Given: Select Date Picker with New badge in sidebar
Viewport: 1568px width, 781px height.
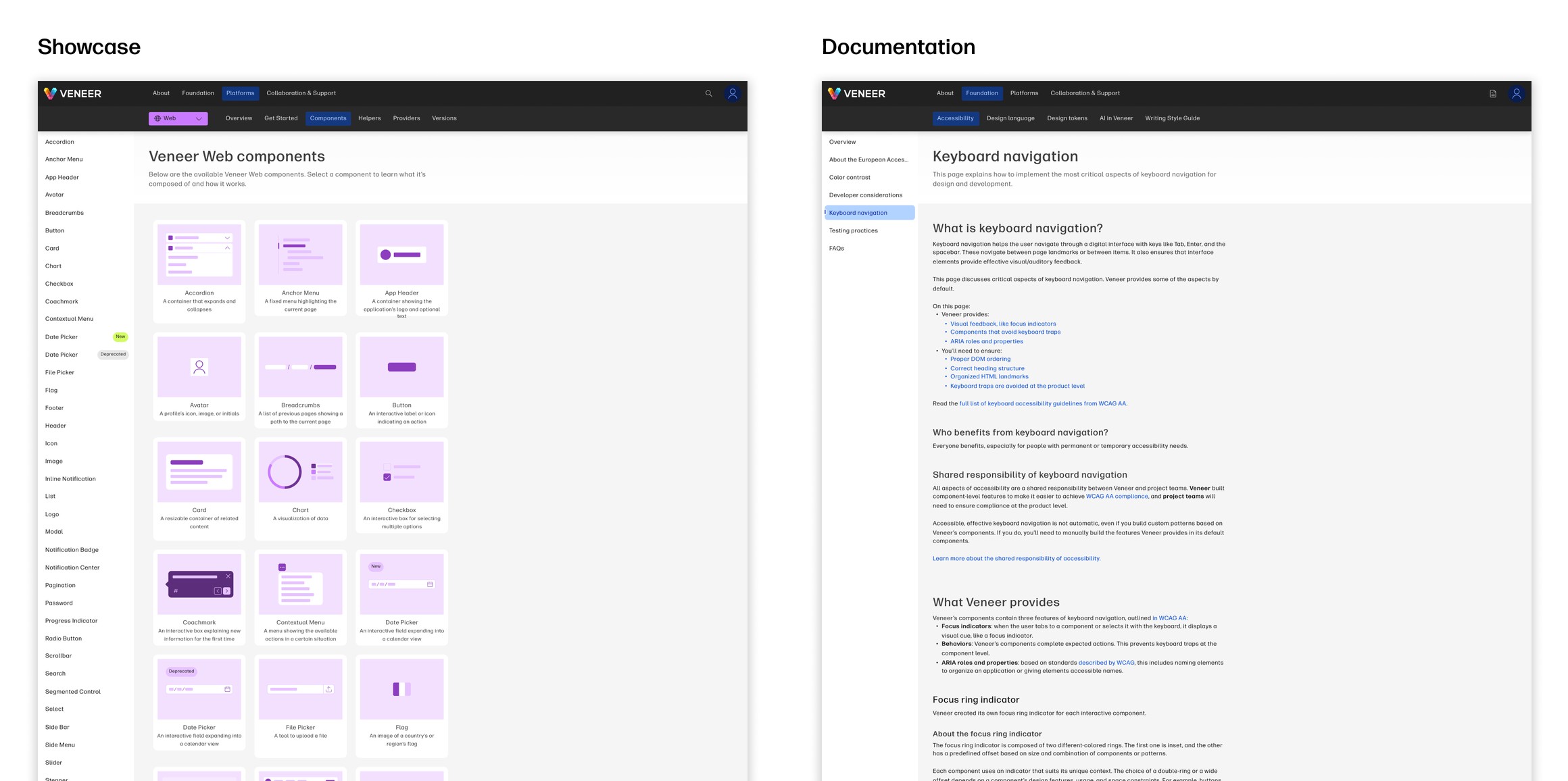Looking at the screenshot, I should coord(86,336).
